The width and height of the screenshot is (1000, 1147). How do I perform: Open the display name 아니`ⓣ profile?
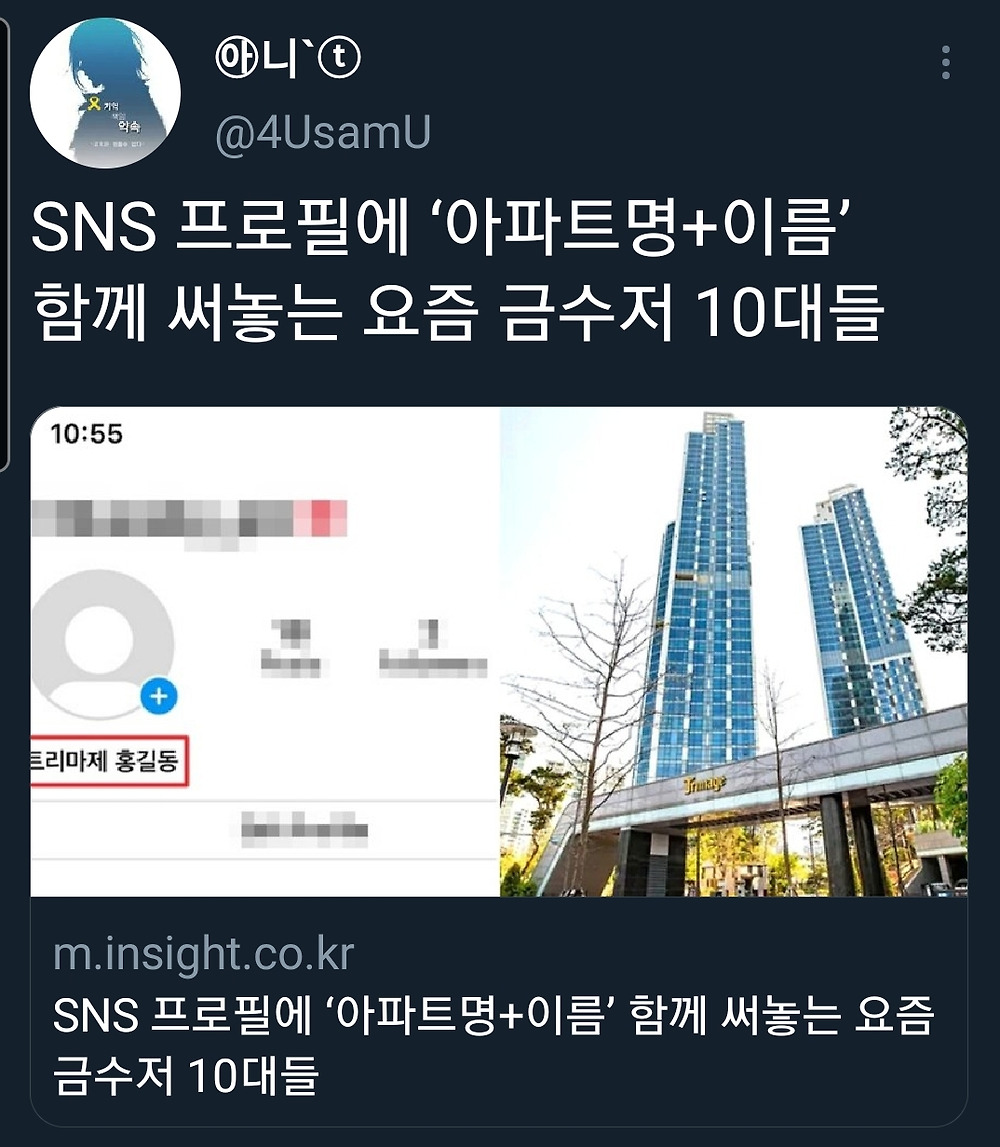click(x=287, y=58)
